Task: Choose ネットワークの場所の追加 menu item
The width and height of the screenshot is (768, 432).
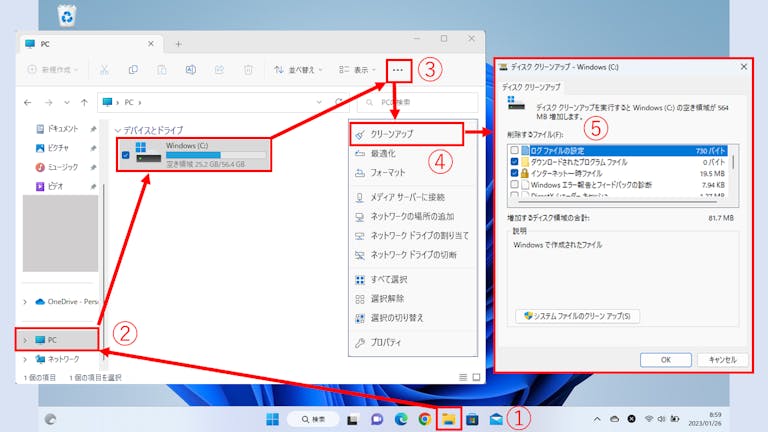Action: (x=413, y=216)
